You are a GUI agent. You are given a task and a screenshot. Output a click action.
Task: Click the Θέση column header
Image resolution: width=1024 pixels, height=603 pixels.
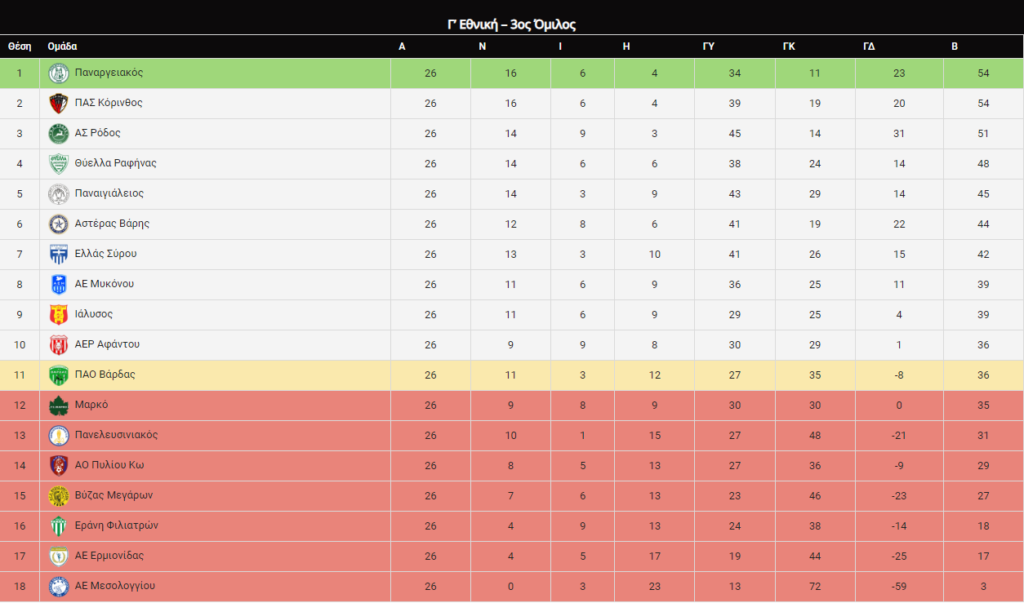[x=19, y=46]
